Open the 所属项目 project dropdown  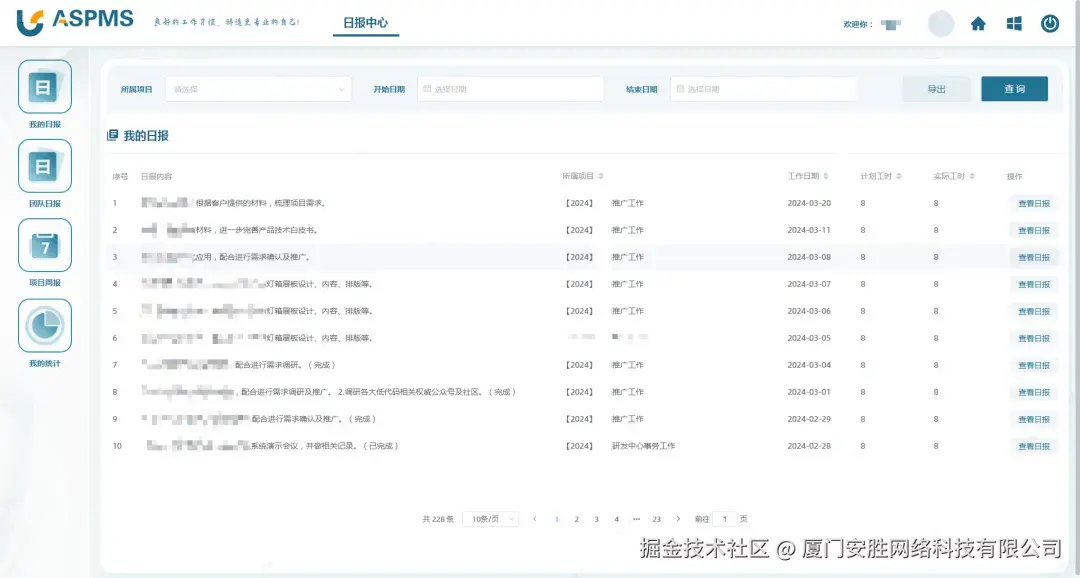coord(258,88)
